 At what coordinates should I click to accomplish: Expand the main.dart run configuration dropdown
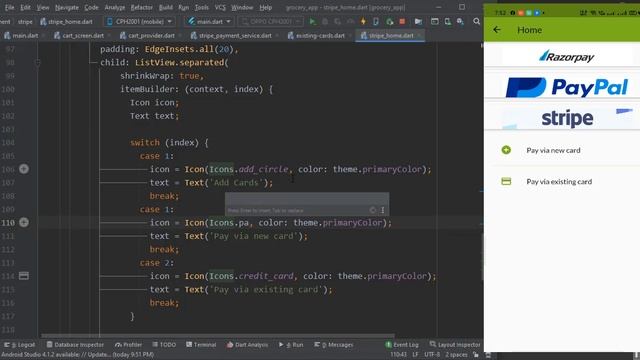pos(210,21)
